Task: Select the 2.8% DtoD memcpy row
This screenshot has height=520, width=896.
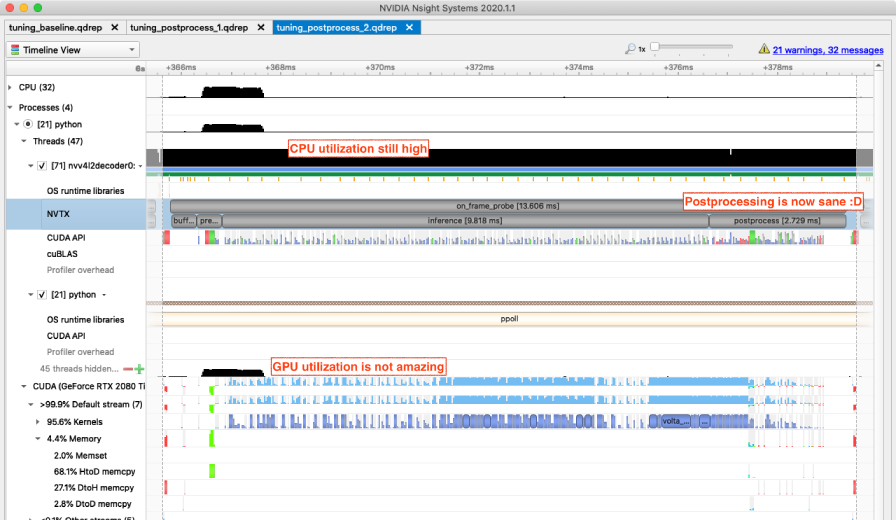Action: tap(93, 504)
